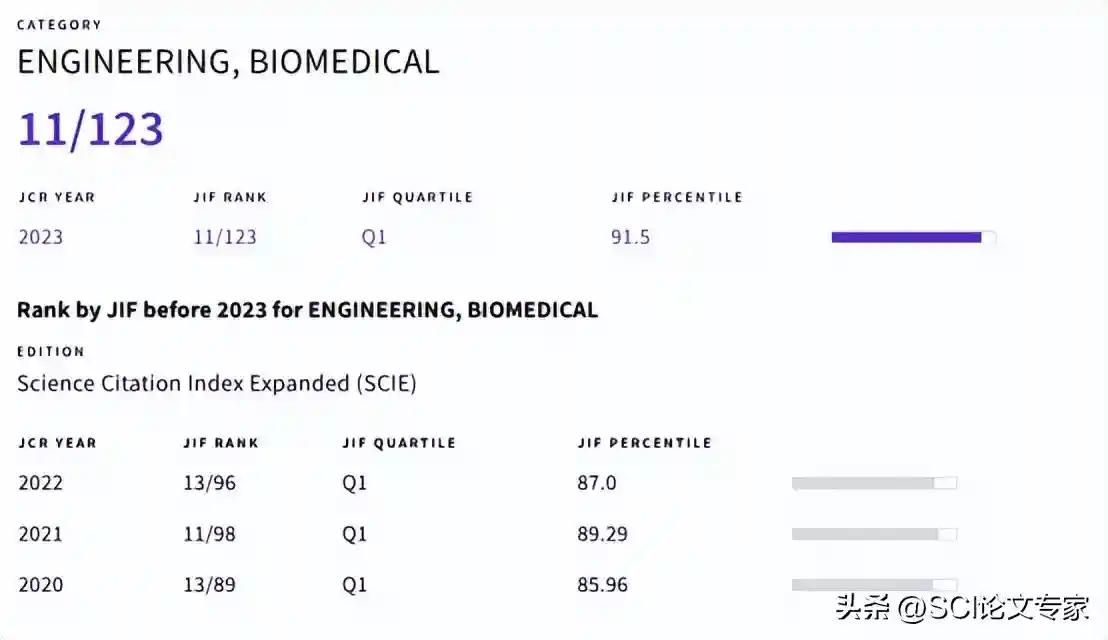Click the Rank by JIF before 2023 heading
Screen dimensions: 1108x640
[307, 310]
